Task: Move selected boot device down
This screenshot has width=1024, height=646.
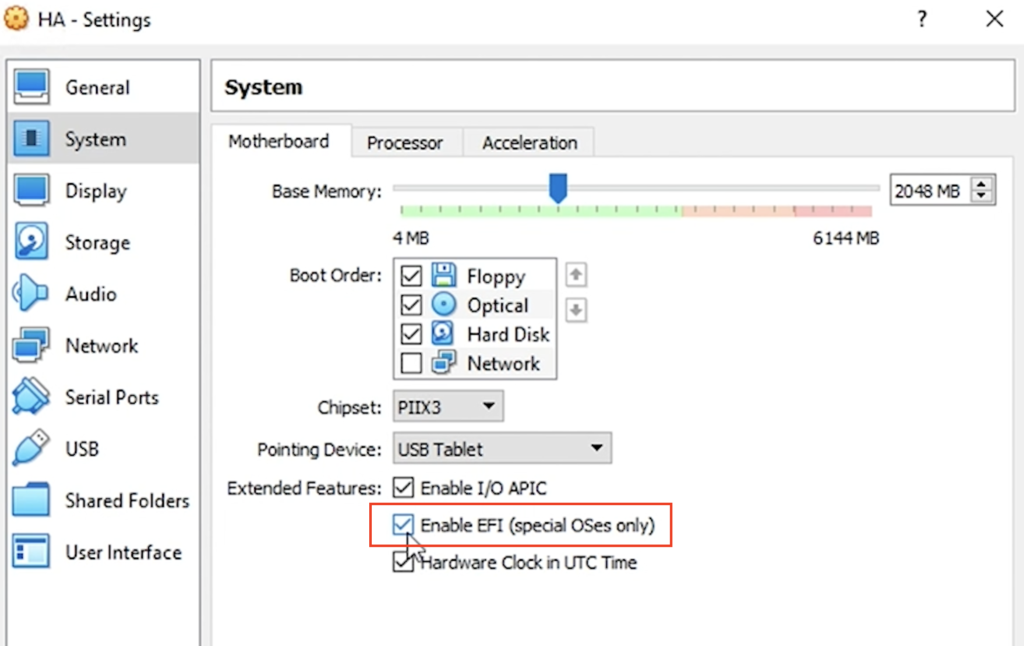Action: click(575, 310)
